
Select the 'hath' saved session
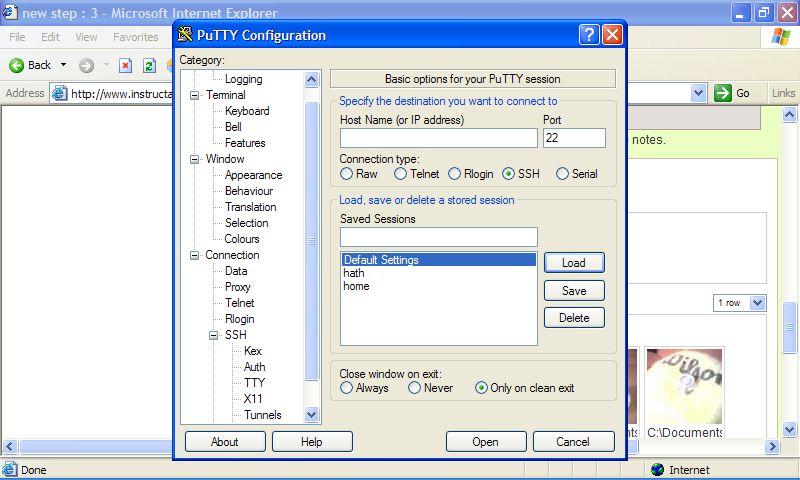354,273
